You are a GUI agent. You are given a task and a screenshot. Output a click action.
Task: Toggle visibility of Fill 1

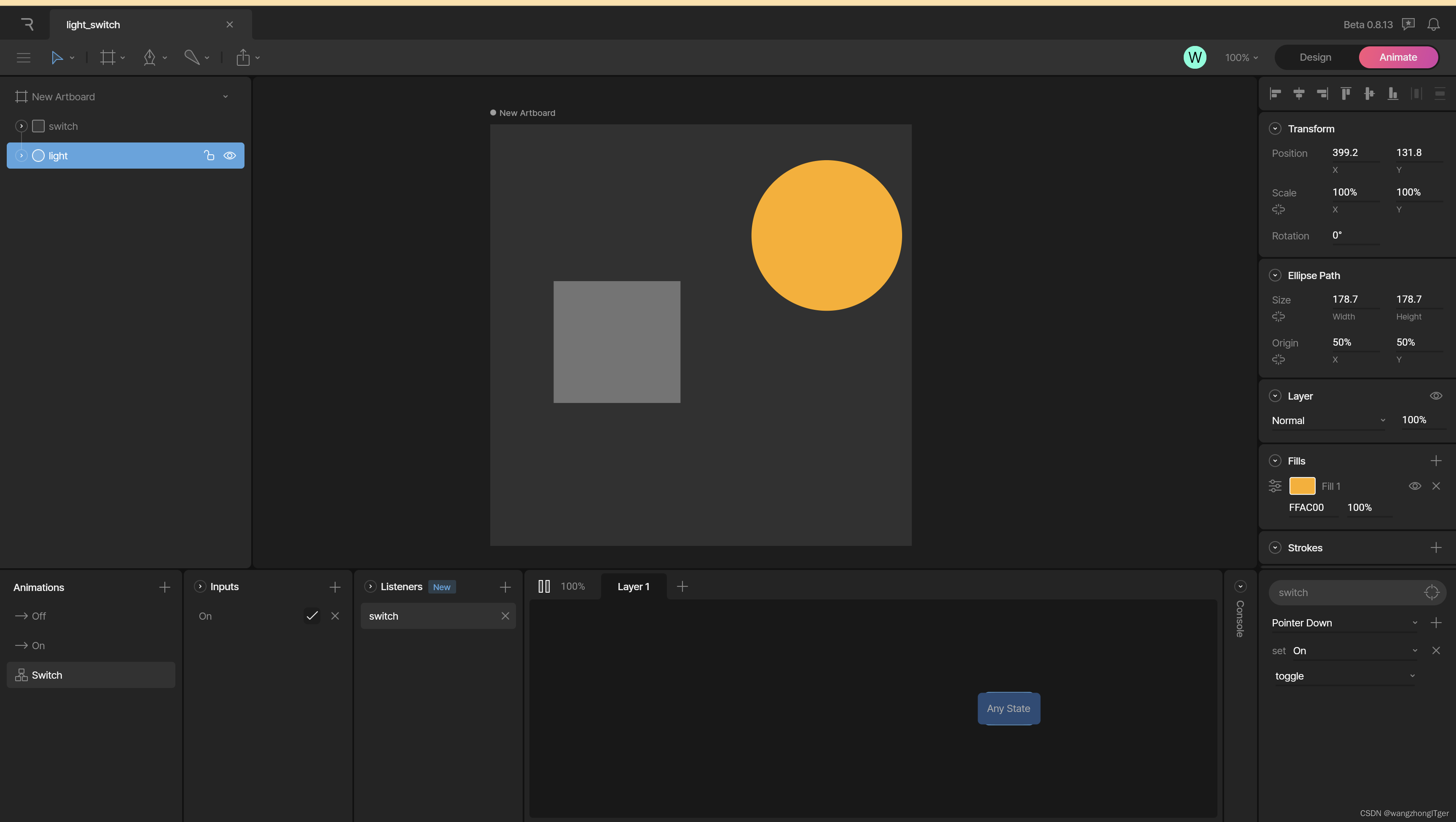(1415, 486)
